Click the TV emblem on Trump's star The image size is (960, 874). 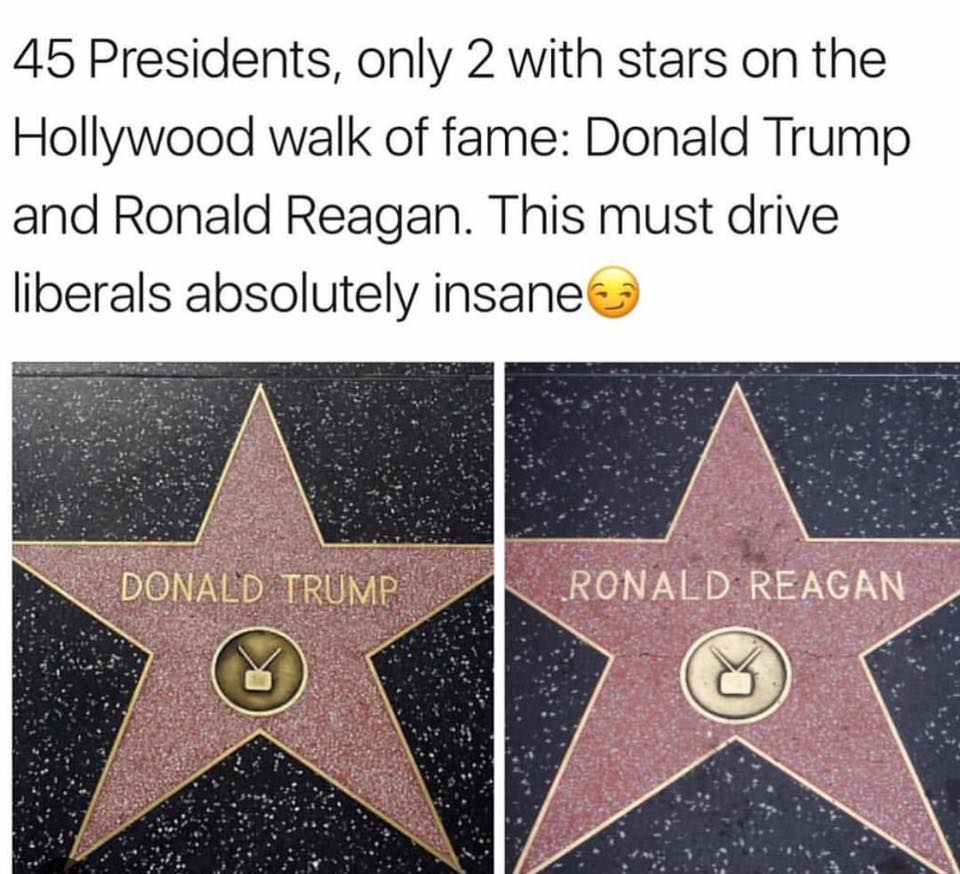pos(260,671)
